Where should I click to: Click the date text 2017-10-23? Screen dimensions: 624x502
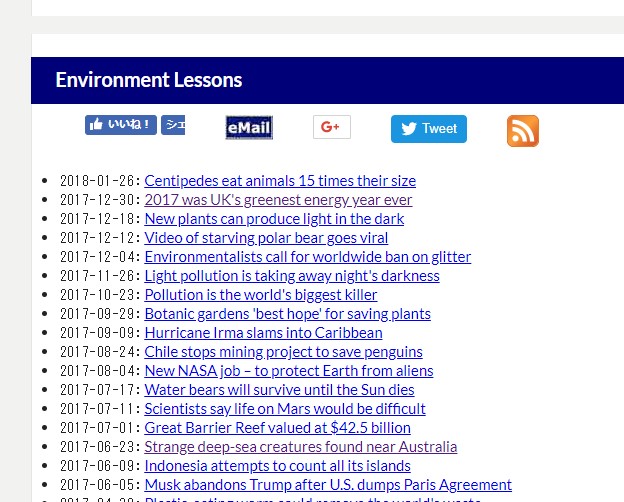97,295
